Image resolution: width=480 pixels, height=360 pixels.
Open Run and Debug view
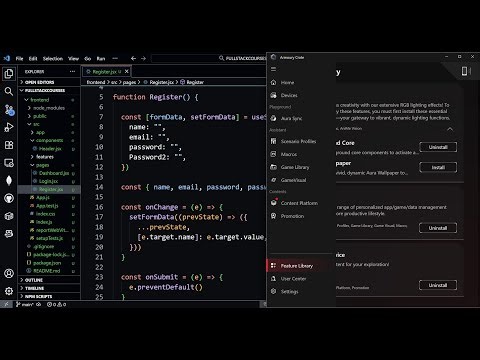[9, 127]
